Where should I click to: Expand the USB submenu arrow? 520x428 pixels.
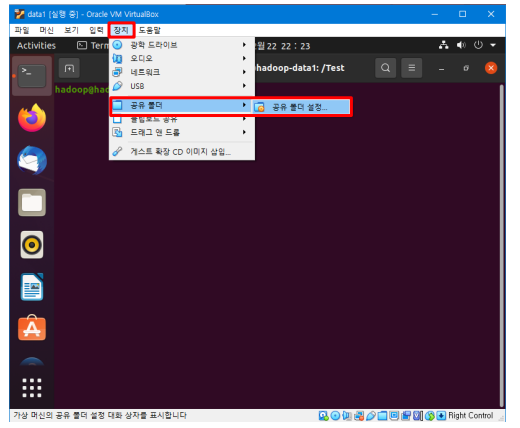coord(244,86)
